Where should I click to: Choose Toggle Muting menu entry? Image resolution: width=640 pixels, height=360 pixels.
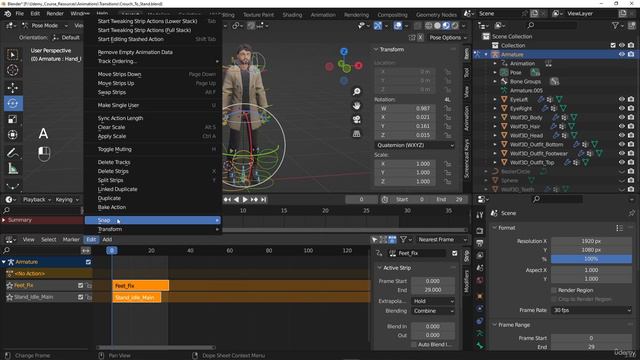(x=115, y=149)
